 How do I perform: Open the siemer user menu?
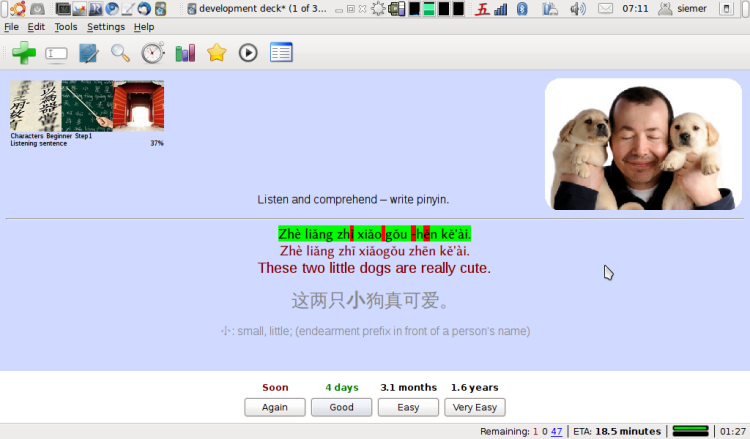pyautogui.click(x=683, y=9)
